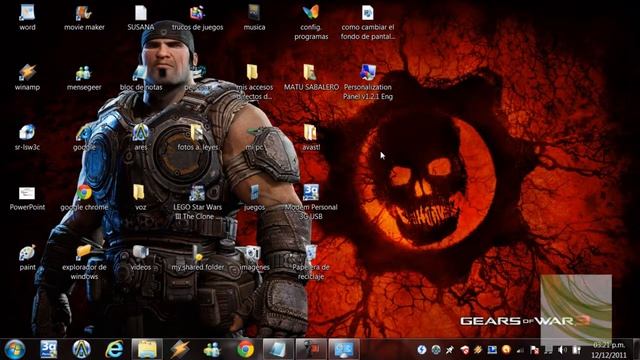Screen dimensions: 640x360
Task: Open fotos a. leyes folder
Action: (198, 138)
